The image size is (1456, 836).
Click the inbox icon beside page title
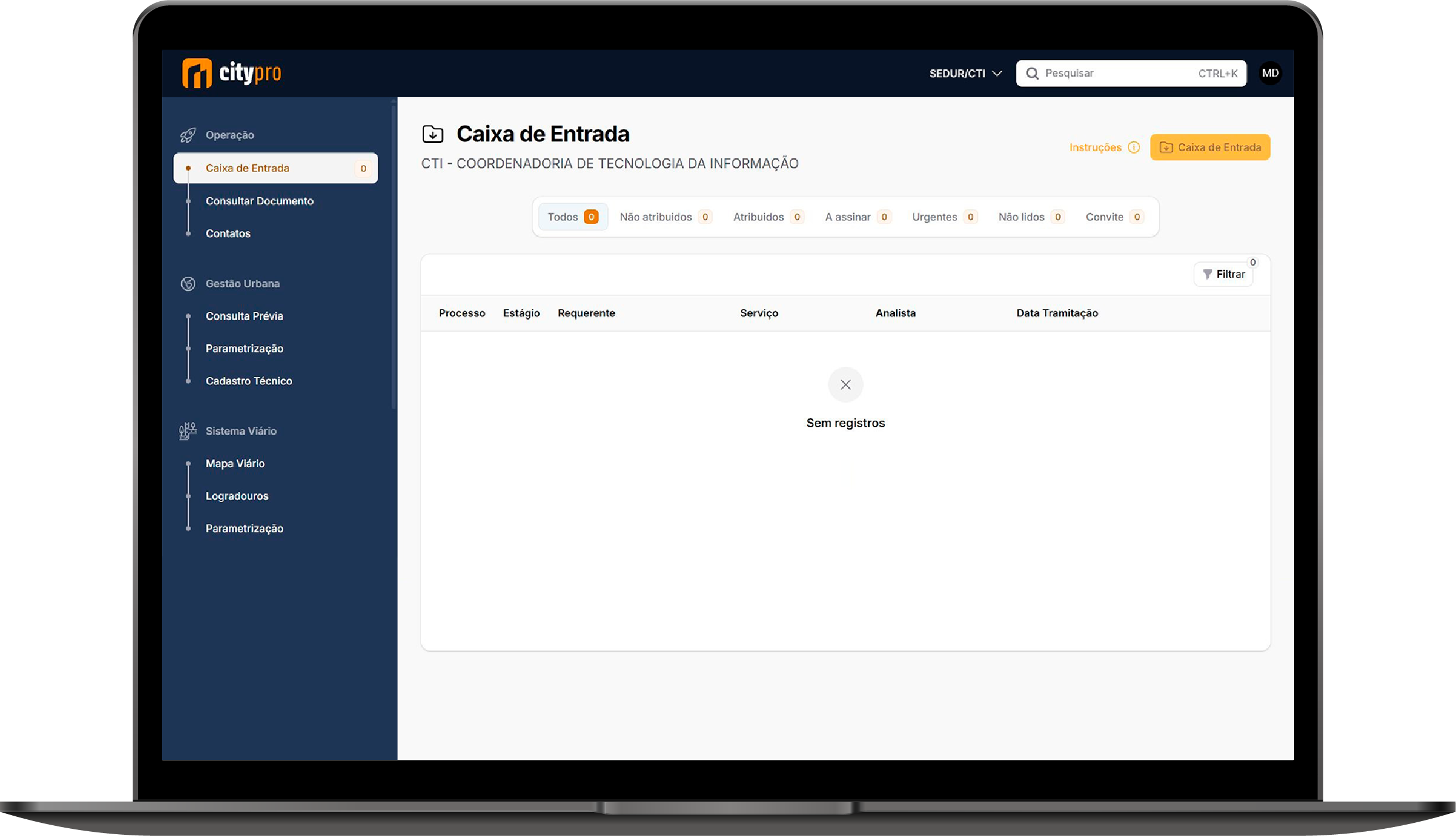[x=433, y=134]
